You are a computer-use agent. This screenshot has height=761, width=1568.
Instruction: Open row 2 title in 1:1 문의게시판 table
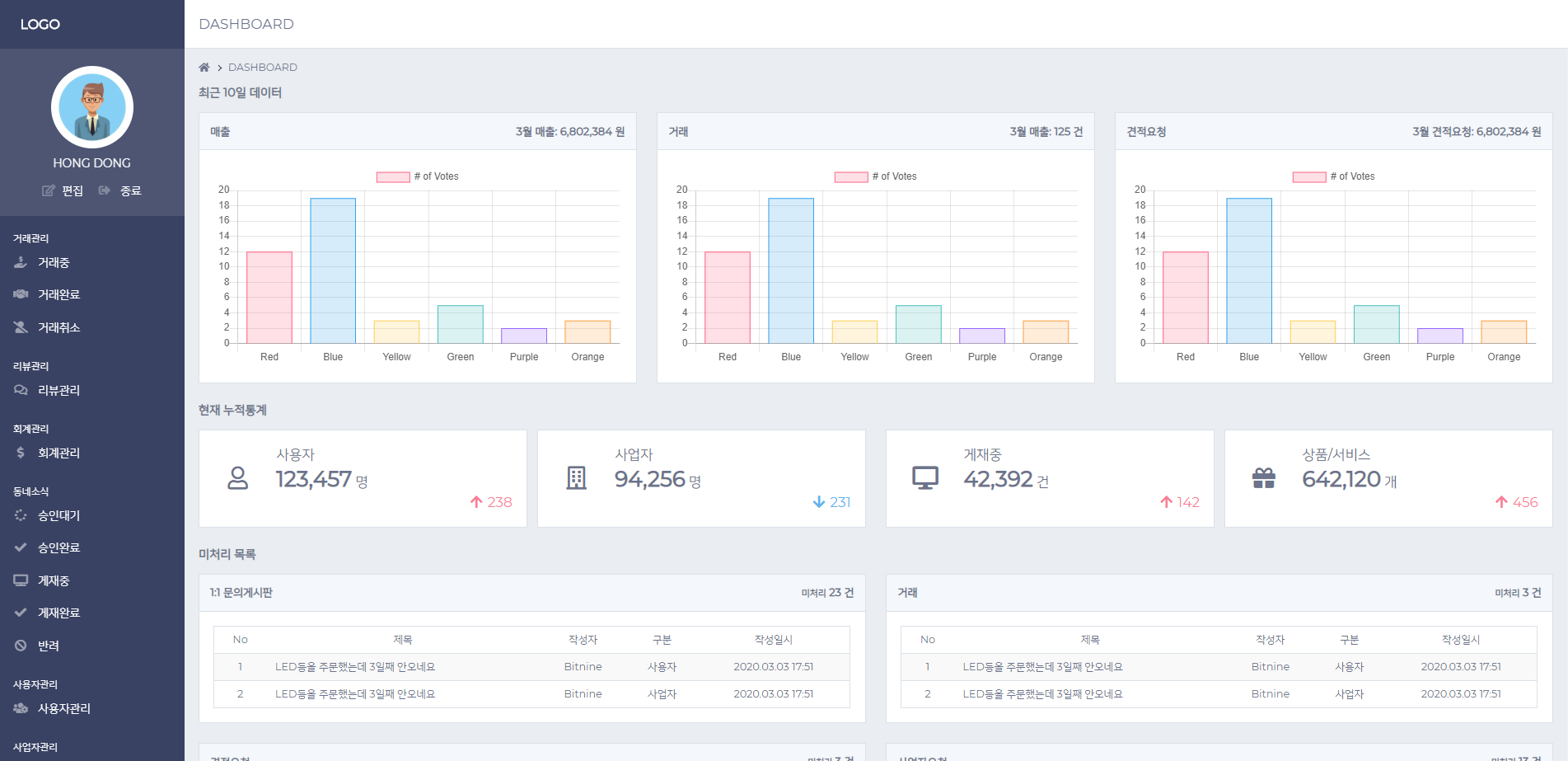point(355,694)
